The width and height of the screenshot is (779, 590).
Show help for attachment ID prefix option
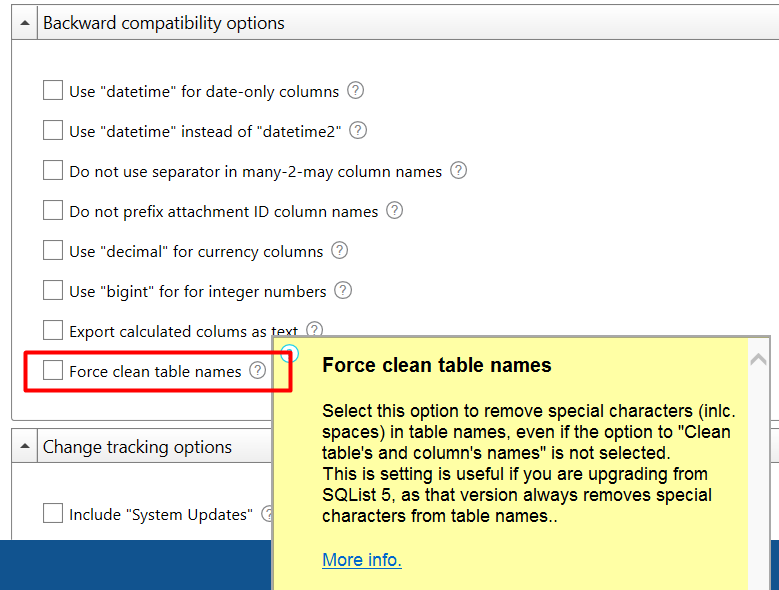pos(394,211)
